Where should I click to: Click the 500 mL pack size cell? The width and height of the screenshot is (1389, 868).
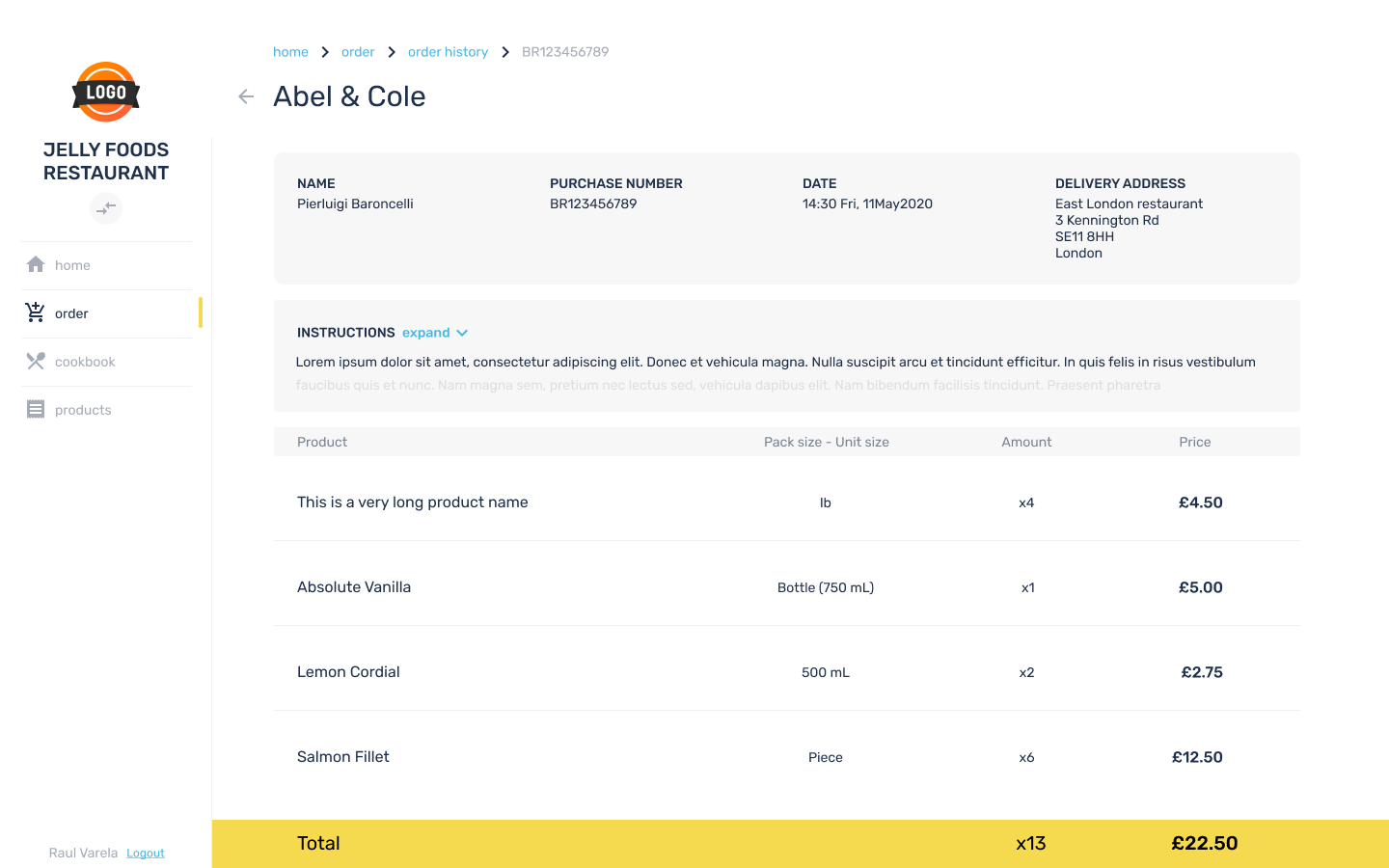[x=826, y=672]
